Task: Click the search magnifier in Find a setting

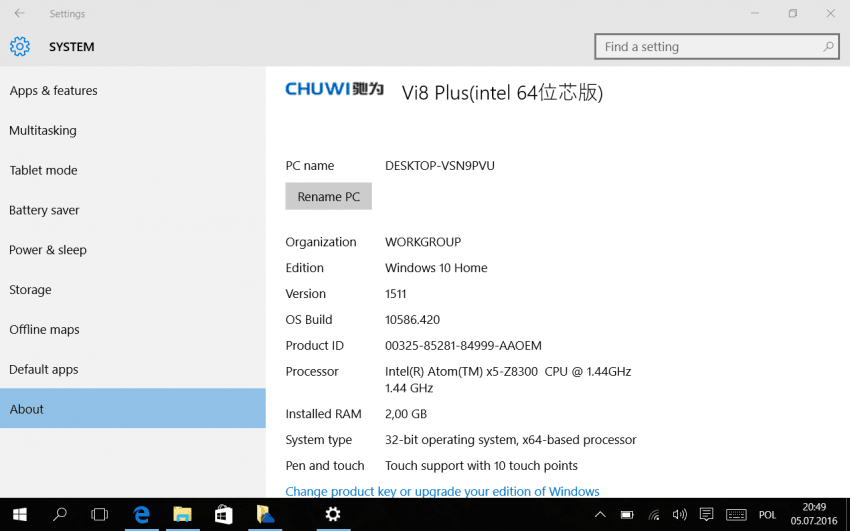Action: point(828,47)
